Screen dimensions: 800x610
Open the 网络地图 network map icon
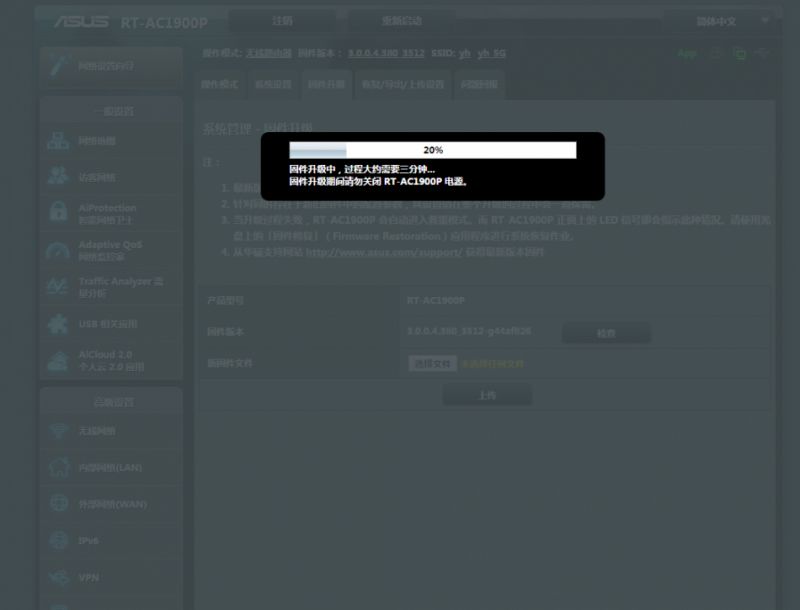point(58,141)
